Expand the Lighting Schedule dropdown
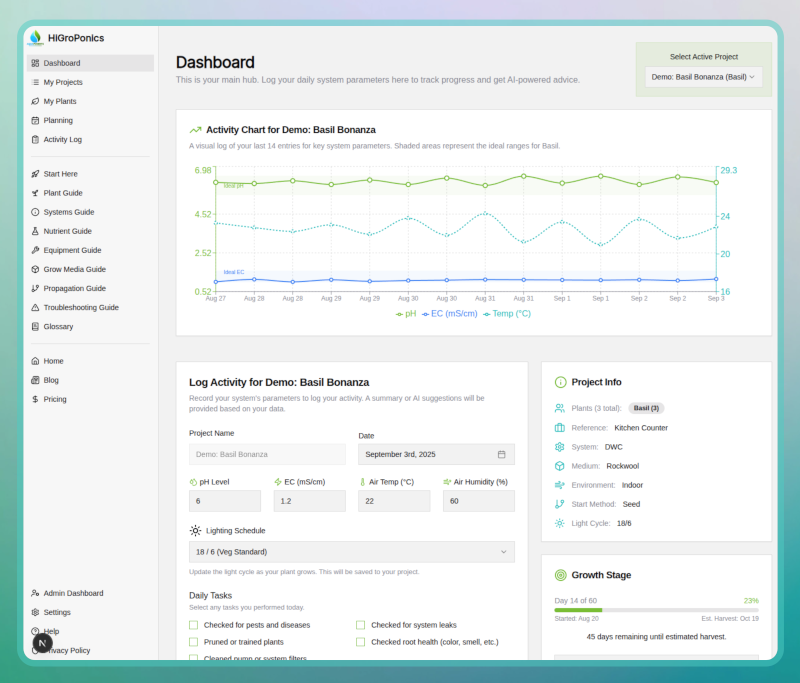800x683 pixels. click(x=351, y=551)
